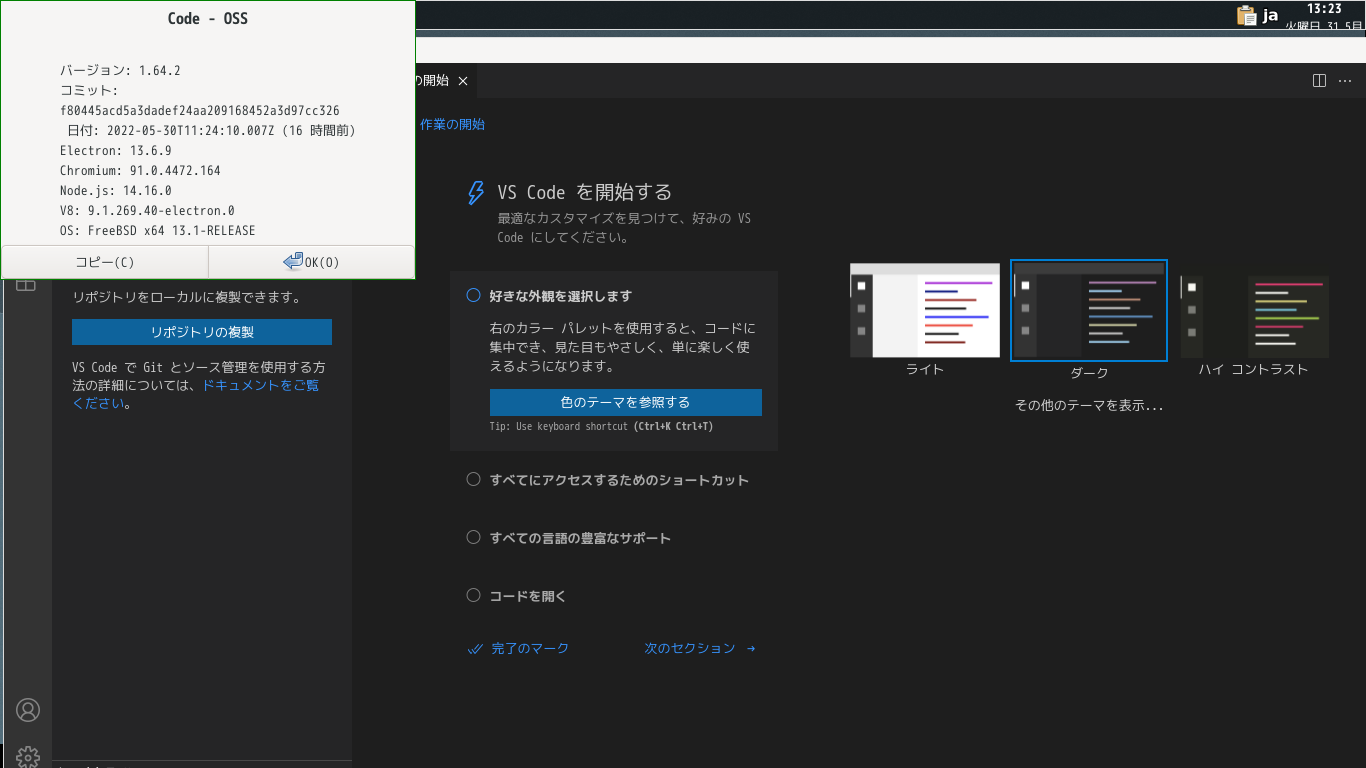Open the Manage gear icon

point(28,757)
